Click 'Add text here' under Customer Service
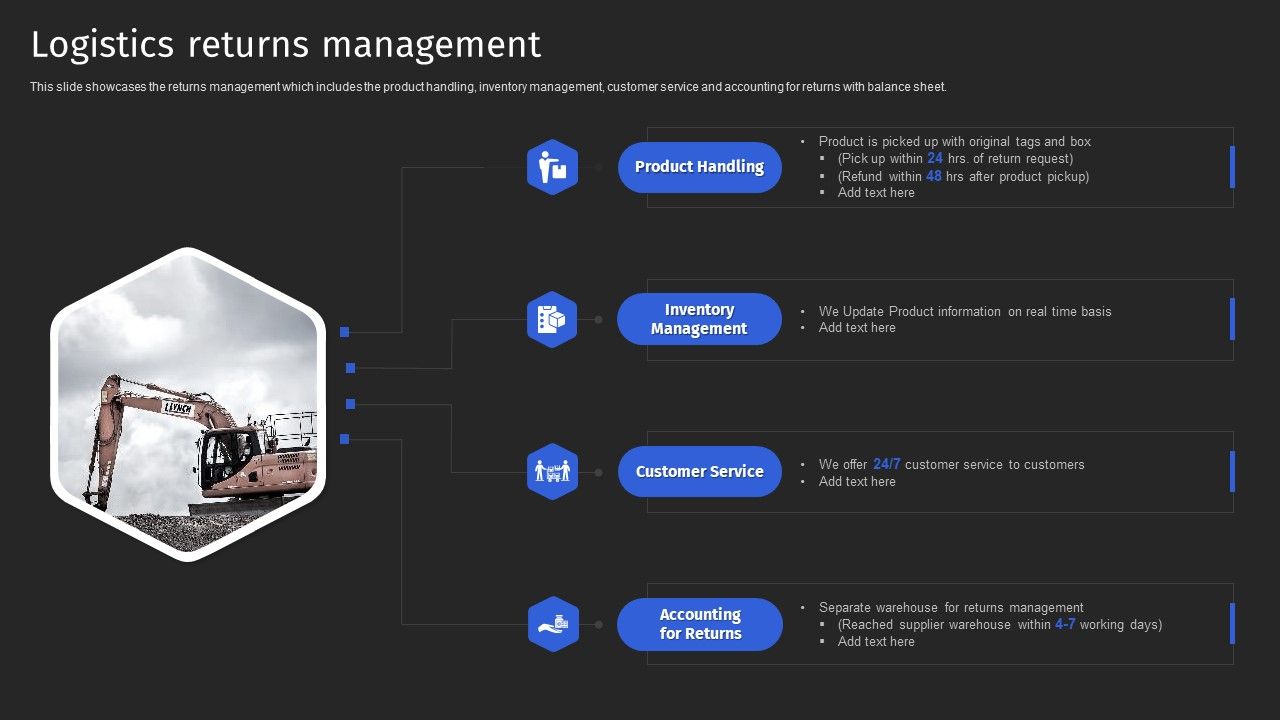 857,482
